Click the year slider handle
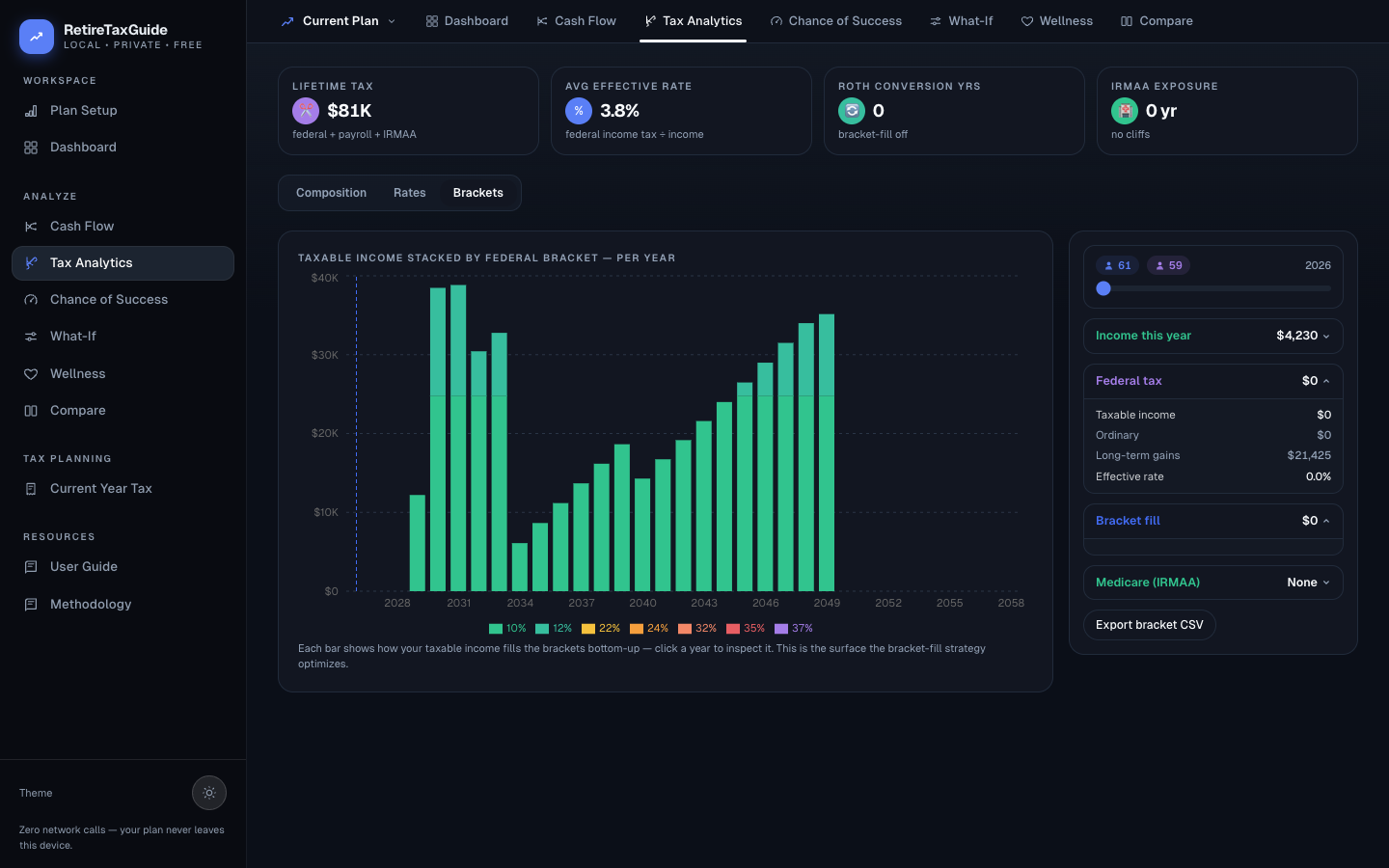Viewport: 1389px width, 868px height. [x=1103, y=288]
